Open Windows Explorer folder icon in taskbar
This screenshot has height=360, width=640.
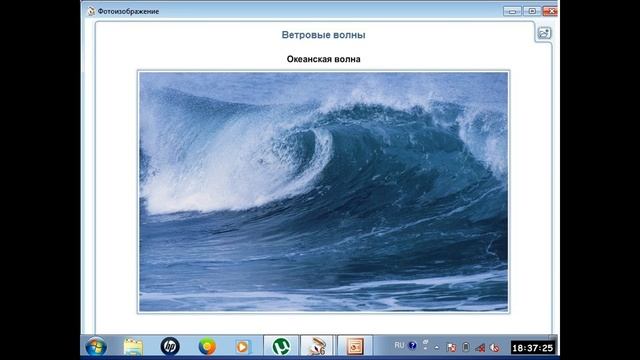pyautogui.click(x=133, y=347)
